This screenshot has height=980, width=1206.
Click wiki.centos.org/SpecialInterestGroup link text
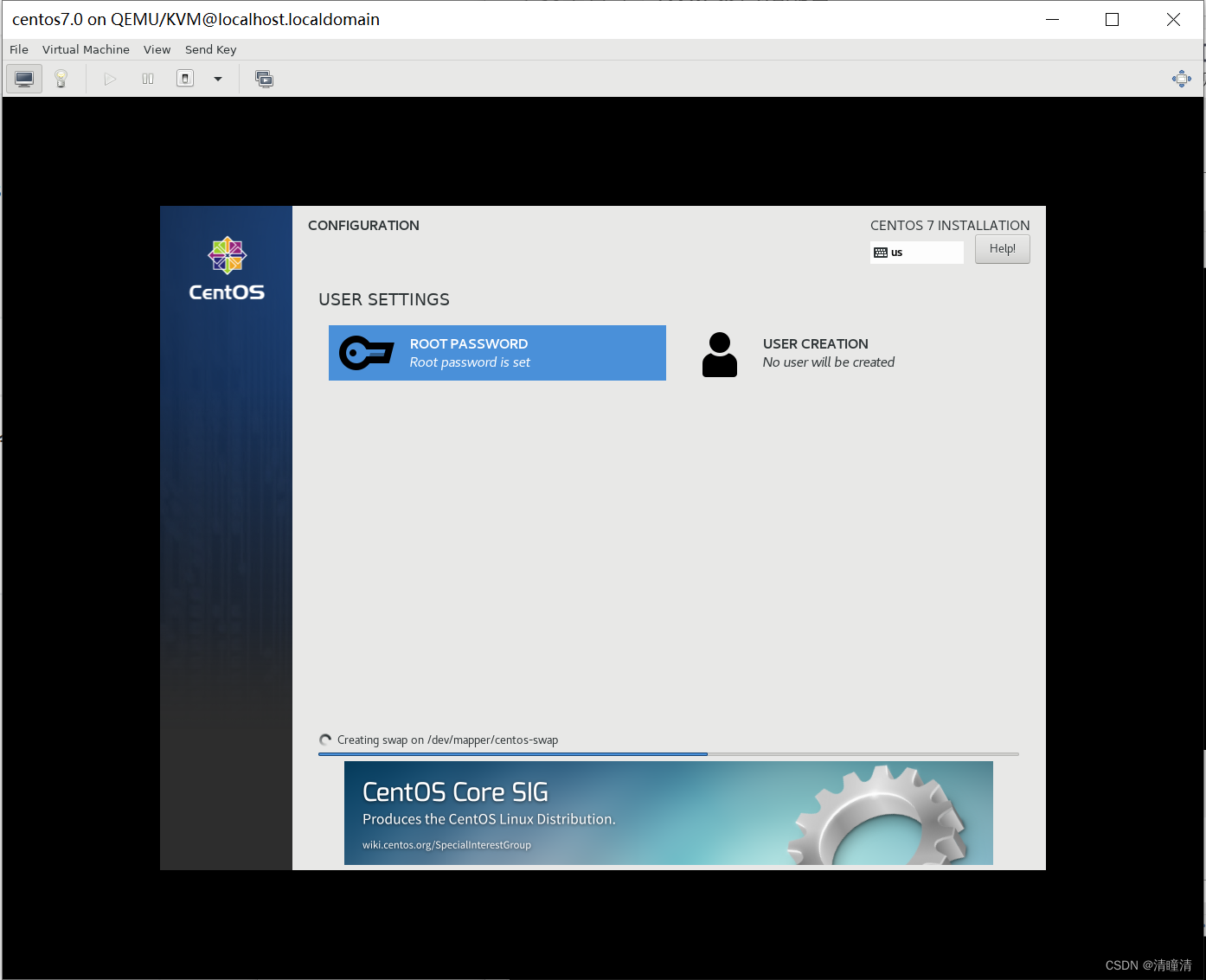[446, 845]
